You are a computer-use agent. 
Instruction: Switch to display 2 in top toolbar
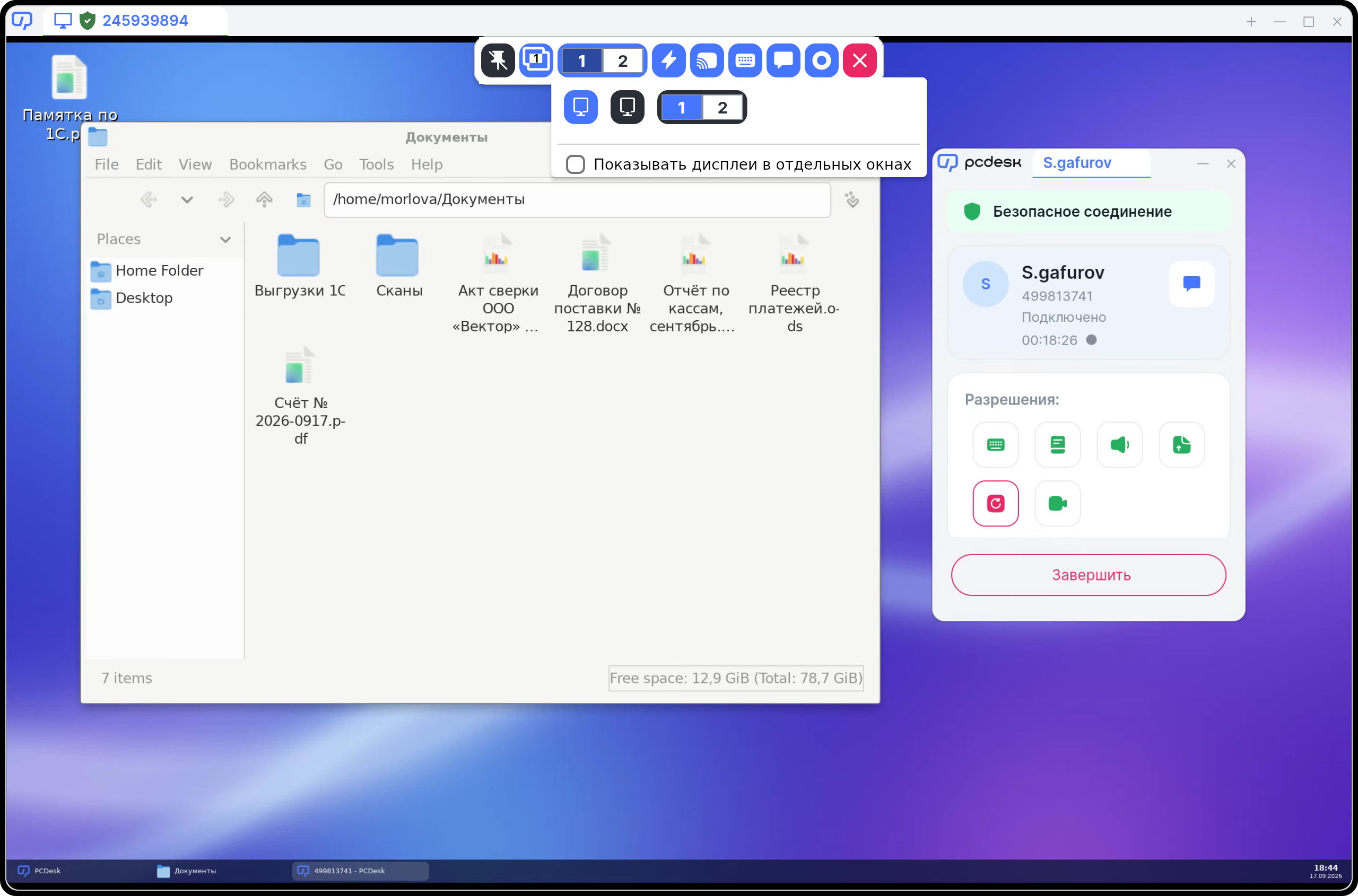click(623, 60)
